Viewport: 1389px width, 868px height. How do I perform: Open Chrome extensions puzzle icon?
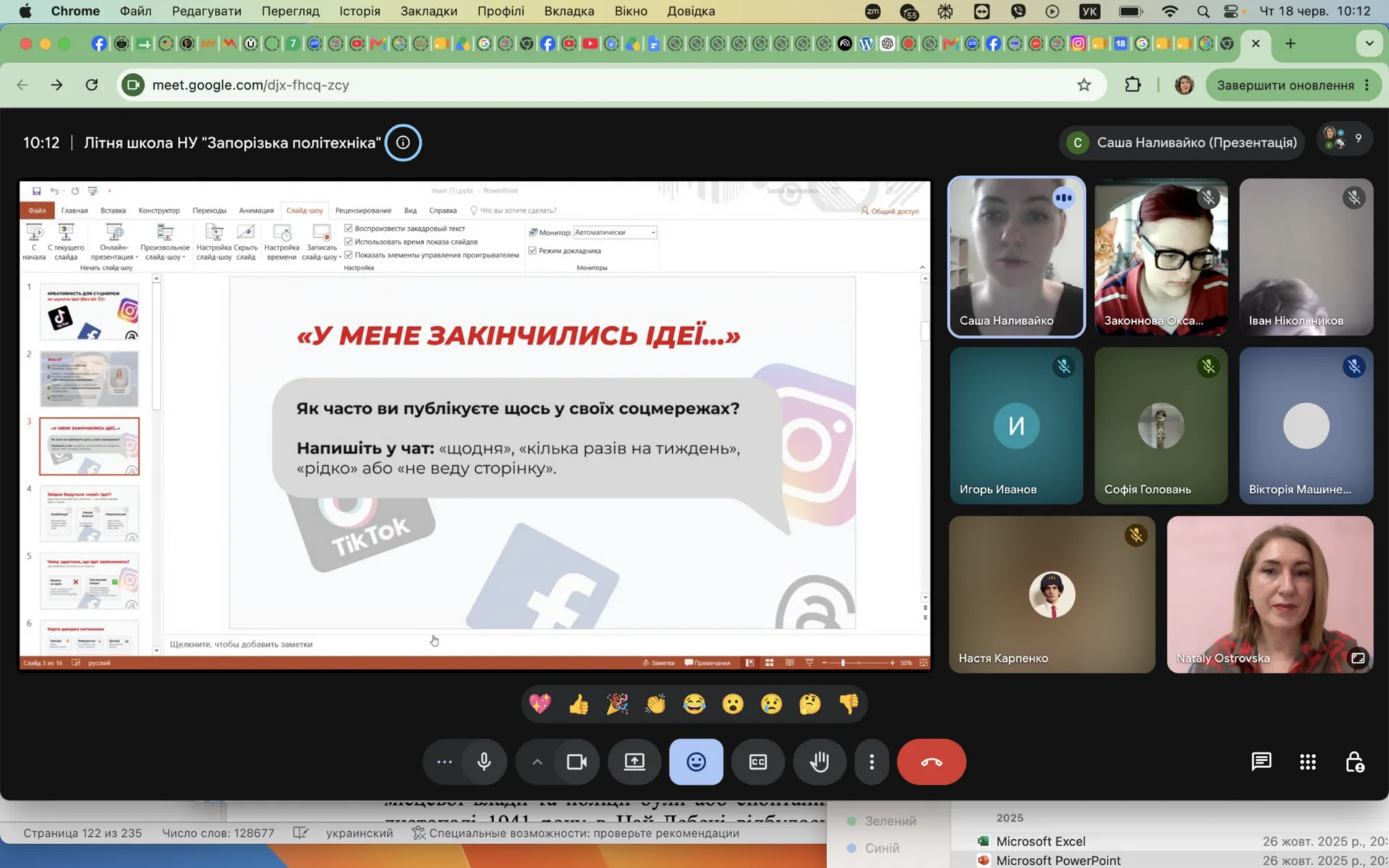pyautogui.click(x=1133, y=85)
